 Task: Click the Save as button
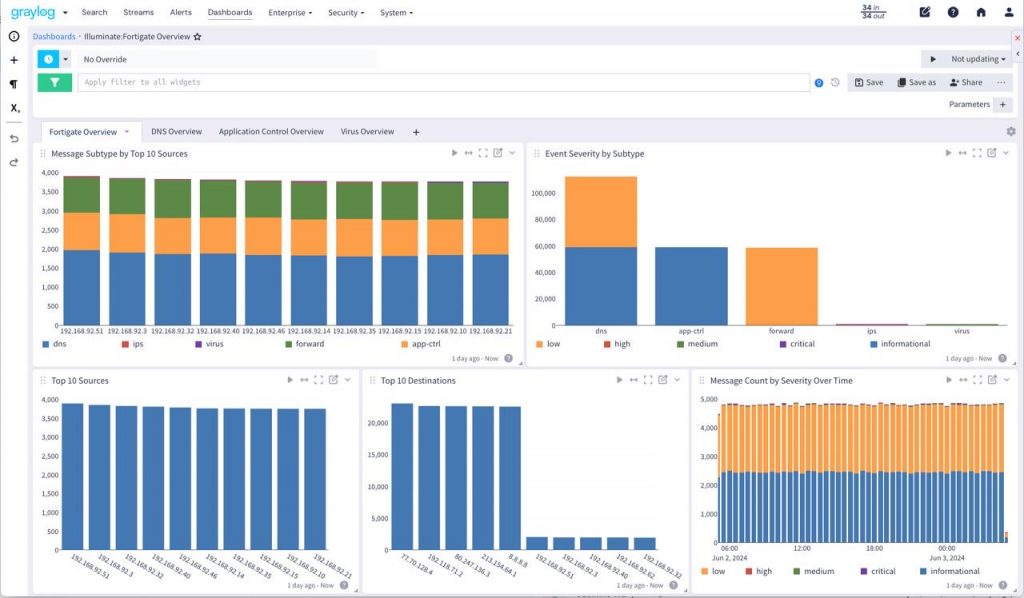pos(917,82)
